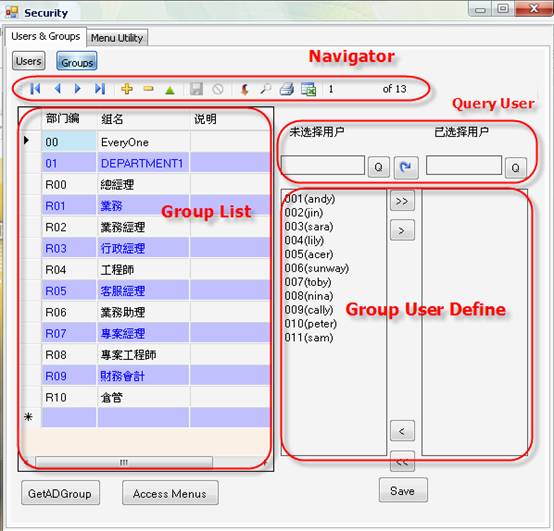This screenshot has width=554, height=531.
Task: Open search with magnifier icon
Action: (265, 89)
